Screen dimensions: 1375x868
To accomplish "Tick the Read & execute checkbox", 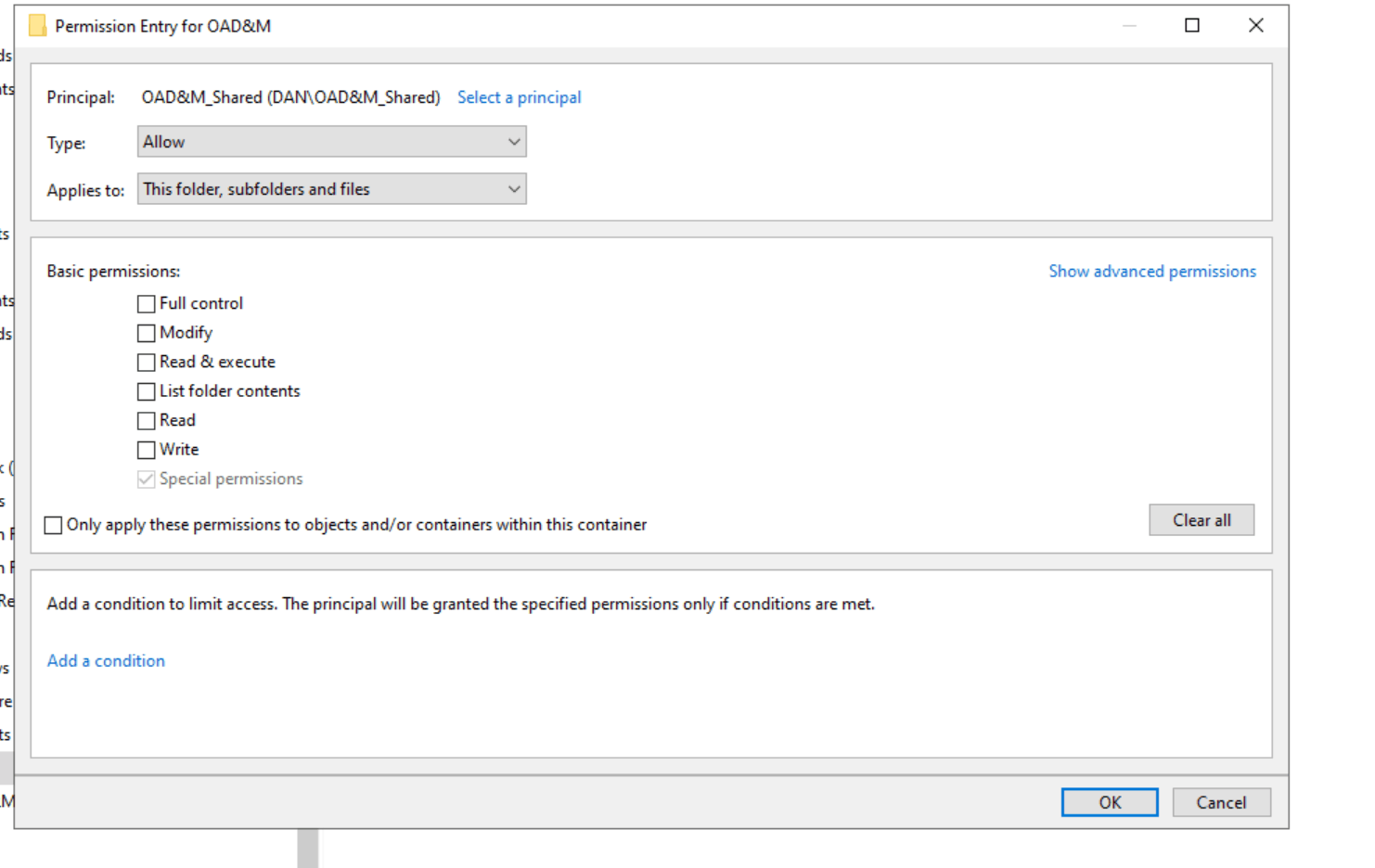I will tap(146, 363).
